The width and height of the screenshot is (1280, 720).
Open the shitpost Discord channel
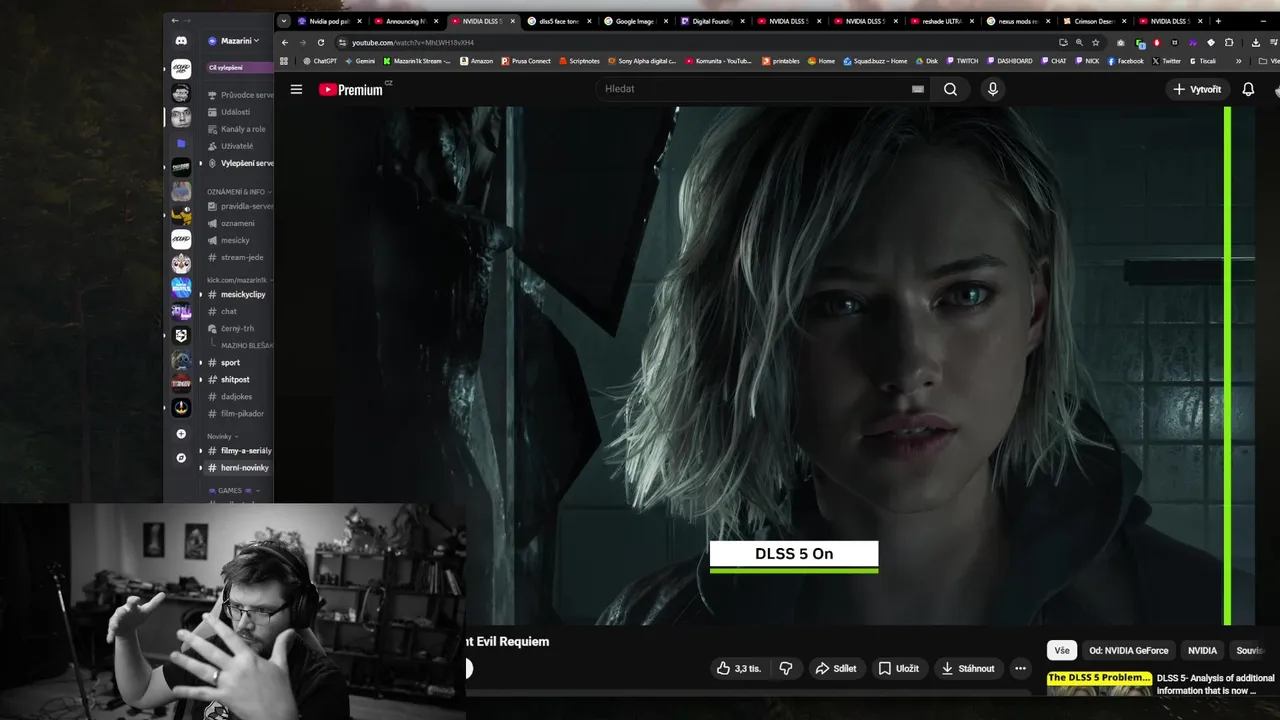[x=238, y=379]
